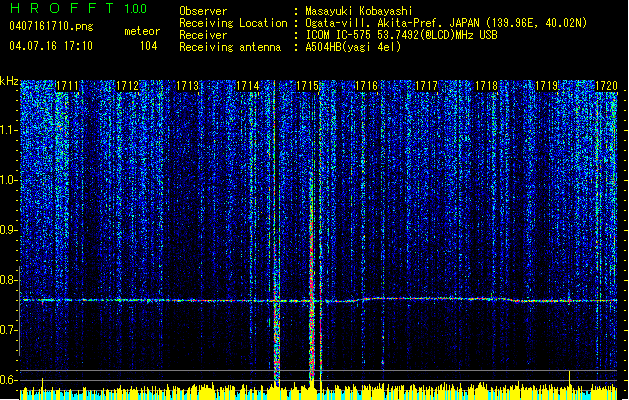Click the 1711 time marker
The width and height of the screenshot is (629, 400).
tap(67, 86)
